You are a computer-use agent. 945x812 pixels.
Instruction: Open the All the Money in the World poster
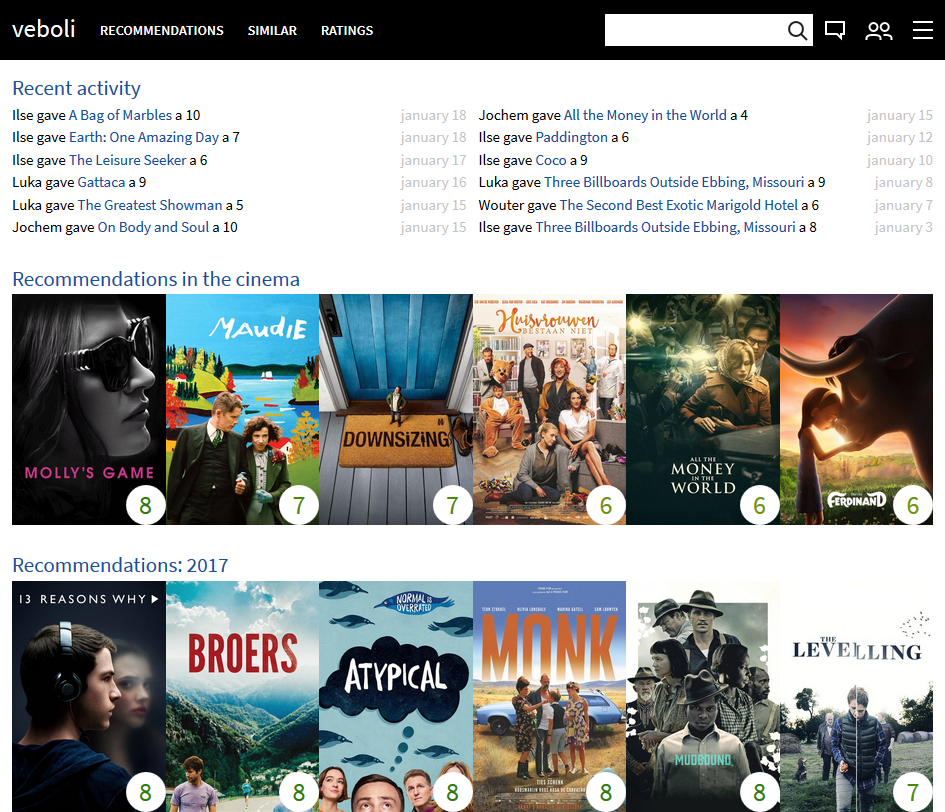click(703, 409)
